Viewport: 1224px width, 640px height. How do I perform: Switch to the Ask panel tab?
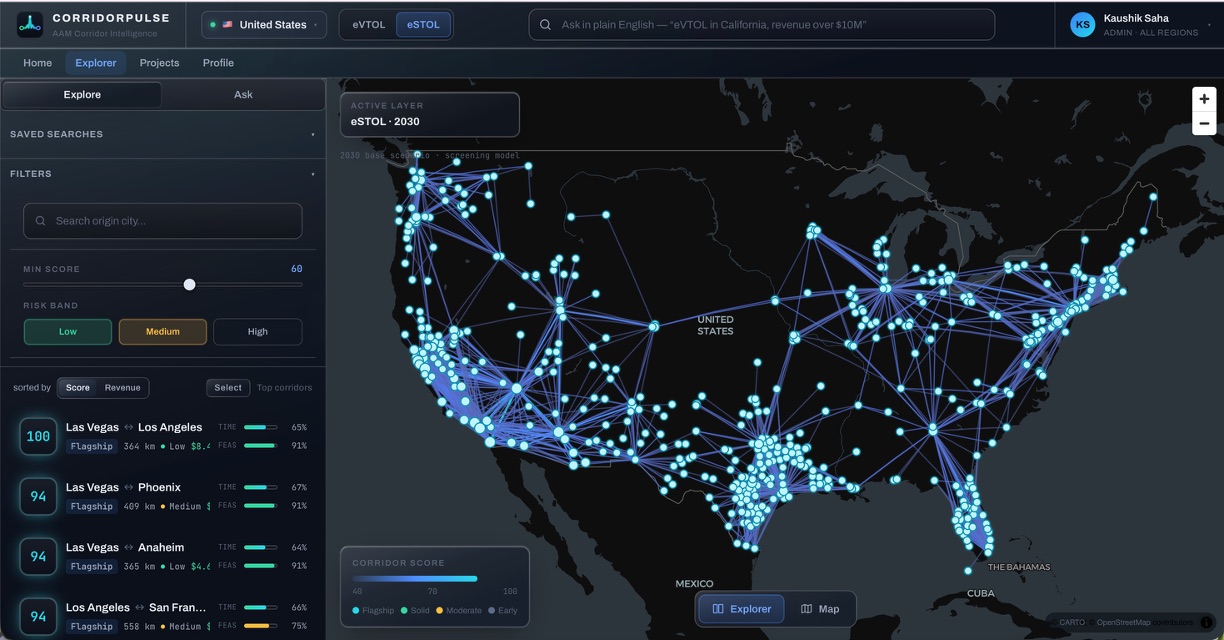[x=243, y=95]
